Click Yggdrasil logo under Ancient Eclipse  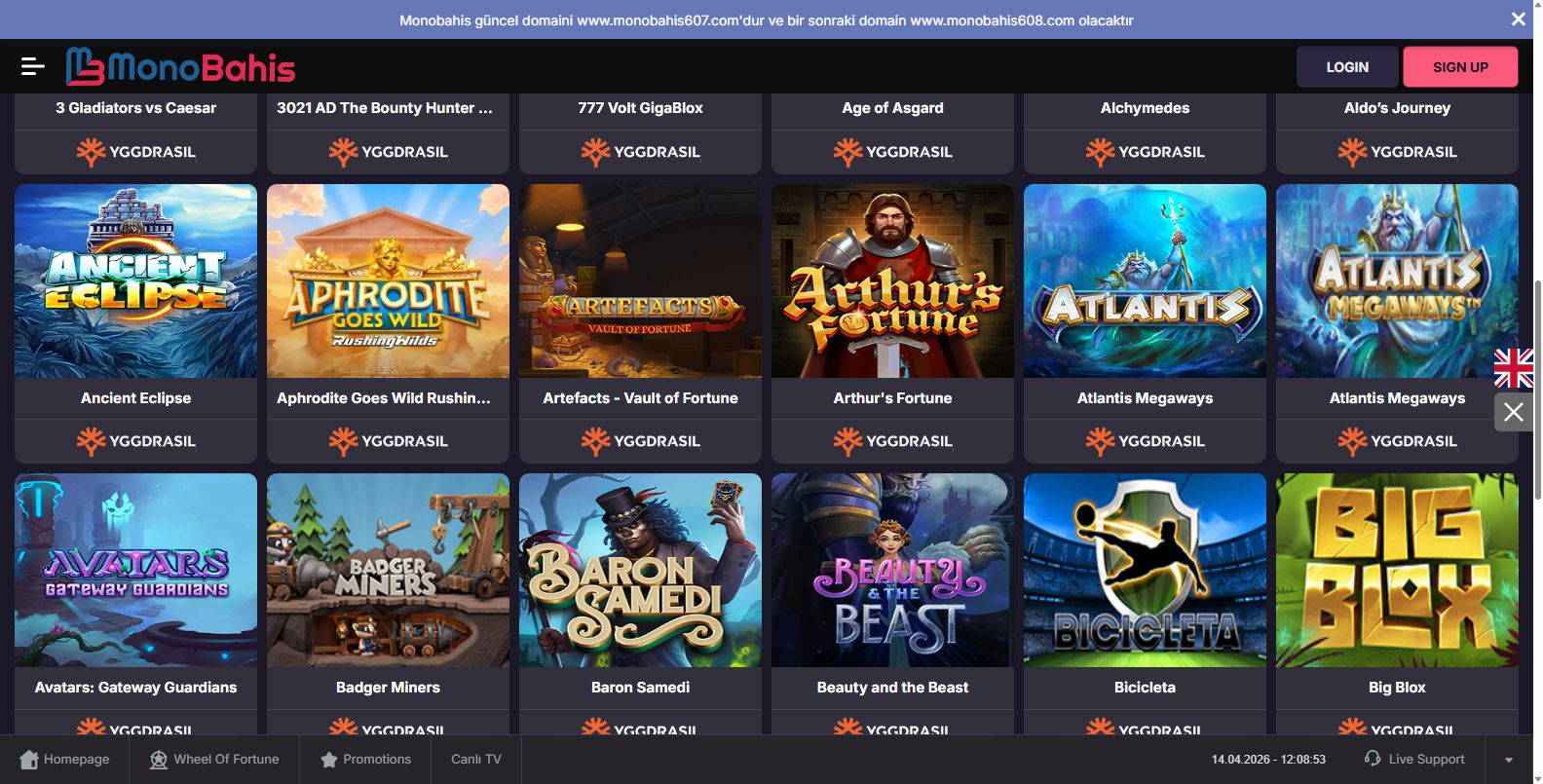click(136, 441)
